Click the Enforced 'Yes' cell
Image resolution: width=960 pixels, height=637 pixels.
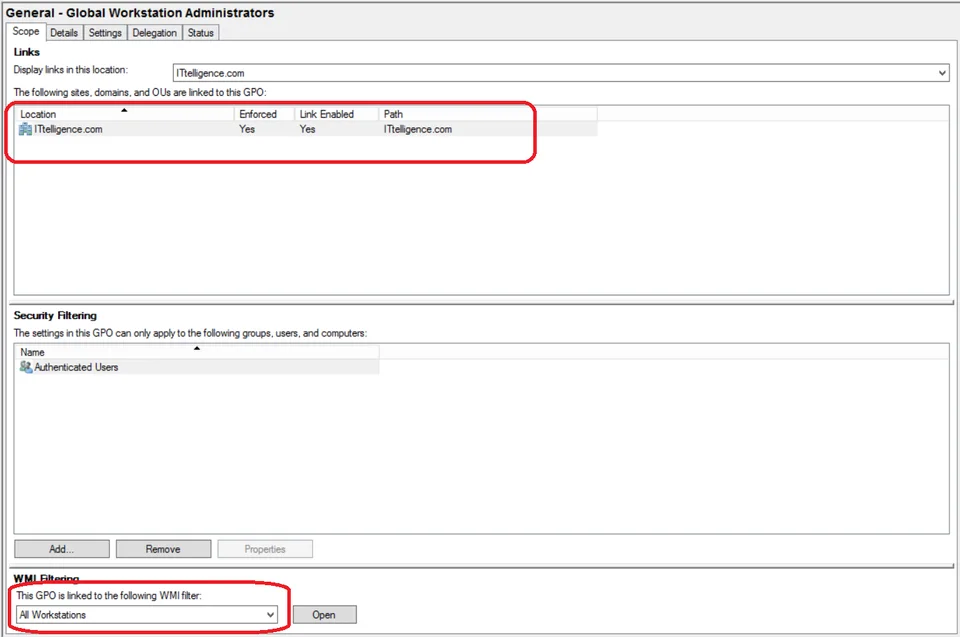point(247,129)
